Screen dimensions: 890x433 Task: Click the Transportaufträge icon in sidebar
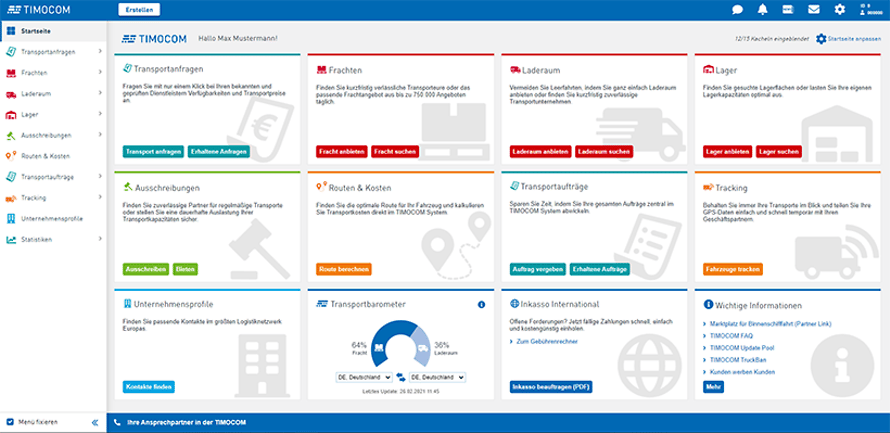(11, 176)
